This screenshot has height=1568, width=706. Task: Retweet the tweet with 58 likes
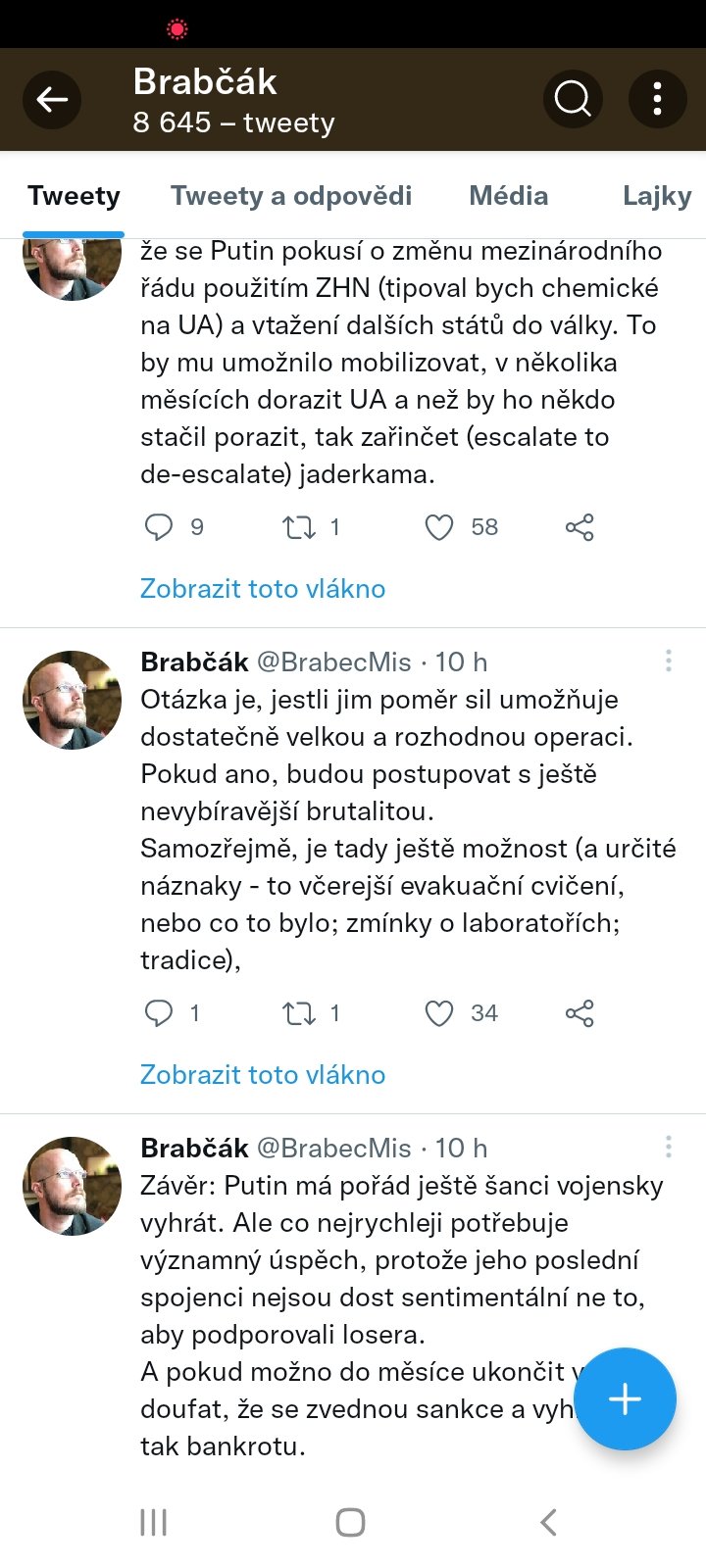tap(299, 527)
